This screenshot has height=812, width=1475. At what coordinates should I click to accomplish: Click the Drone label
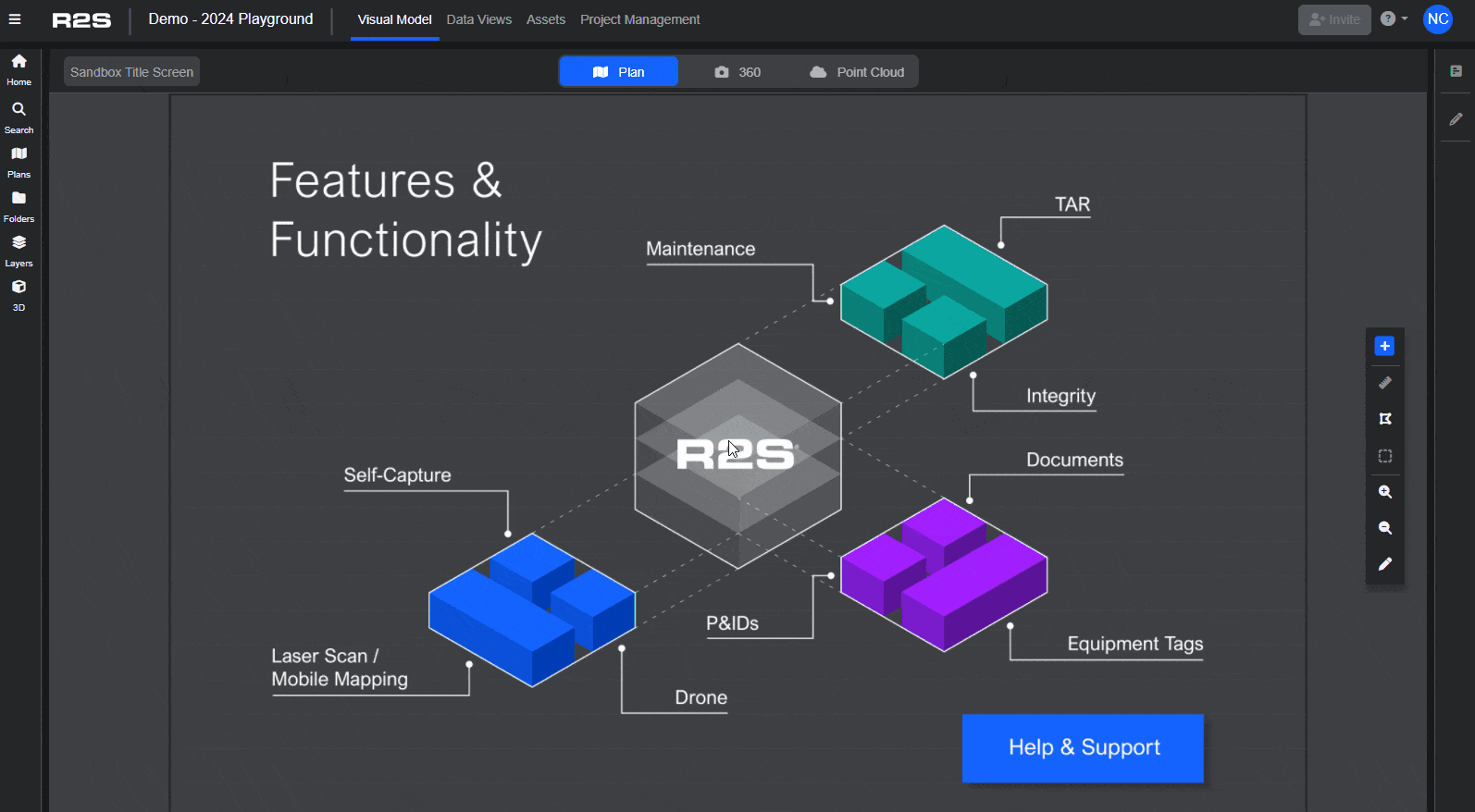700,697
